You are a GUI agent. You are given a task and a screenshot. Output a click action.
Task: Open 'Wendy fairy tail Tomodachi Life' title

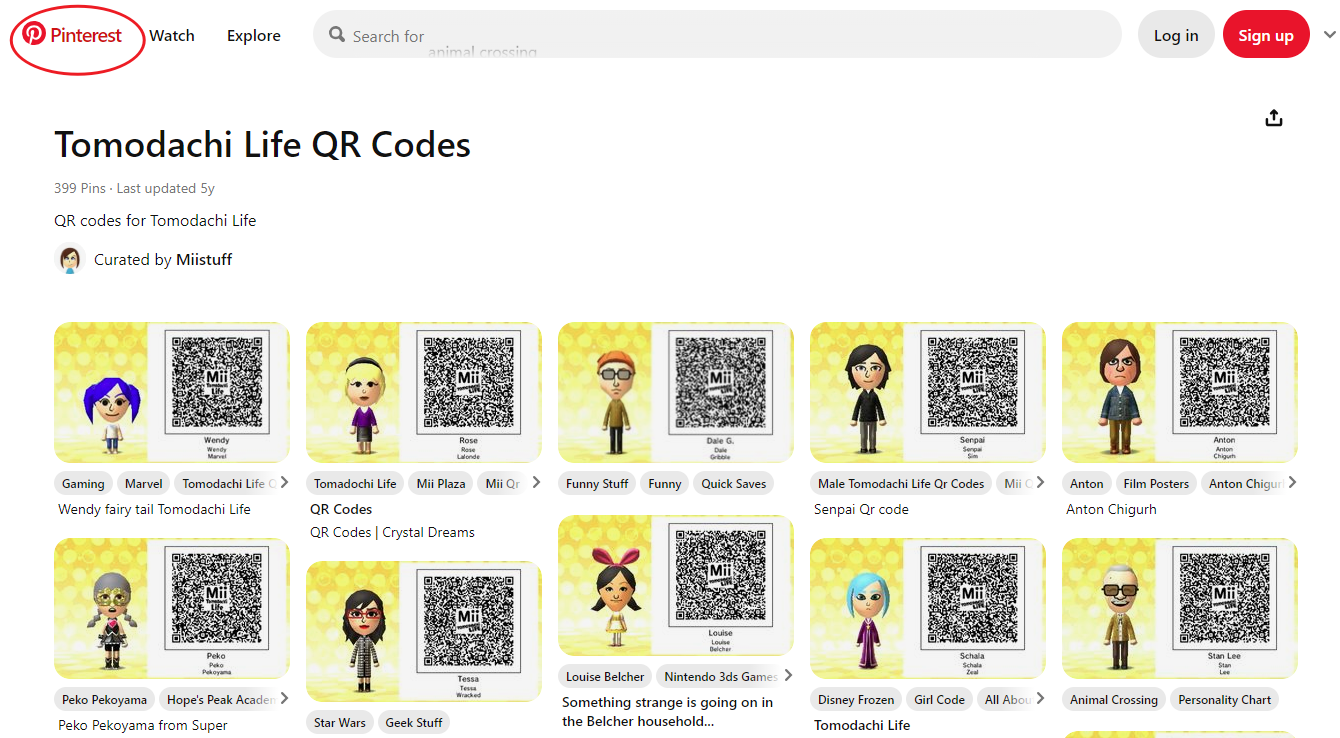coord(154,509)
